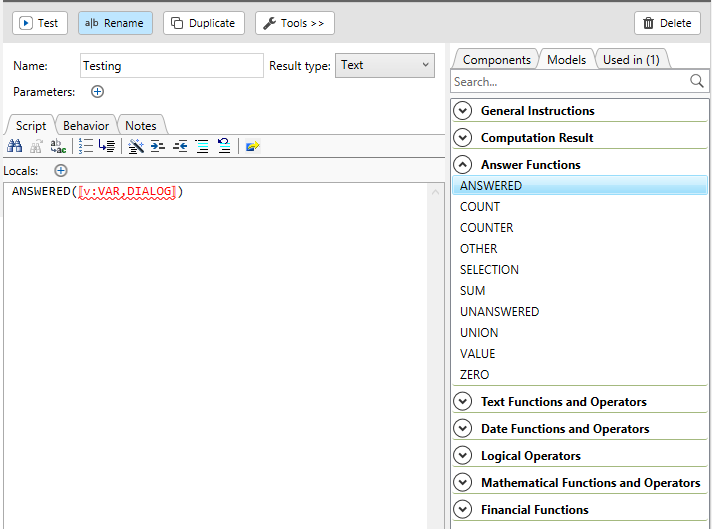Toggle line numbers in script editor
The height and width of the screenshot is (529, 712).
tap(85, 146)
